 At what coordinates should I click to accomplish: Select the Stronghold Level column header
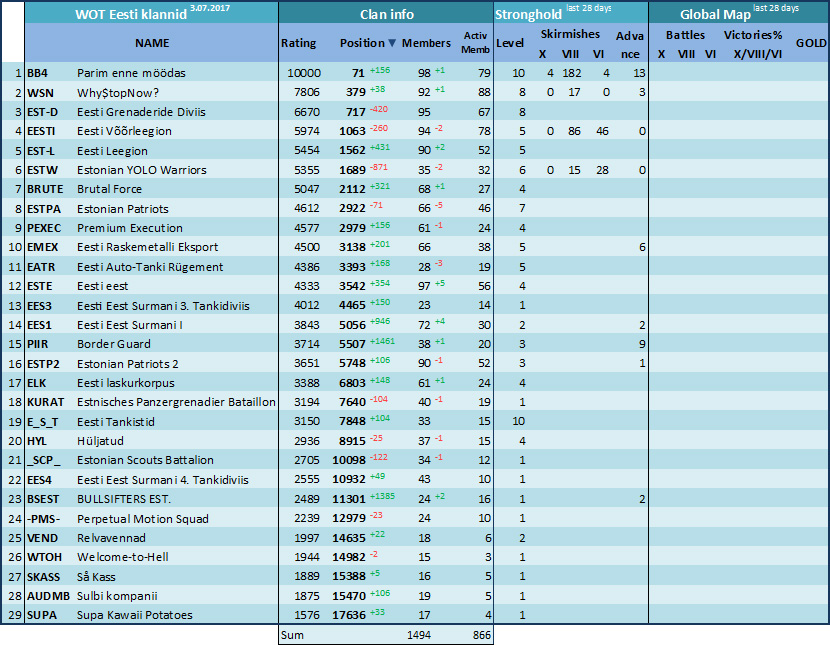[510, 43]
